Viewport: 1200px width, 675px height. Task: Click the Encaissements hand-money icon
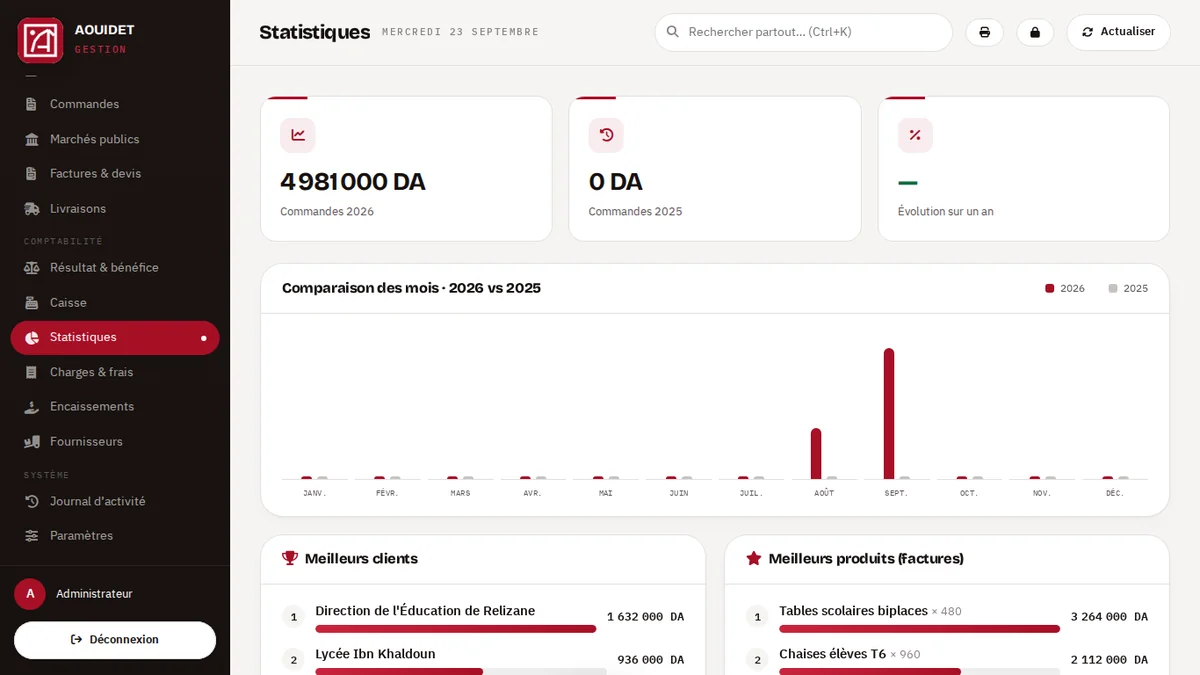(x=32, y=407)
